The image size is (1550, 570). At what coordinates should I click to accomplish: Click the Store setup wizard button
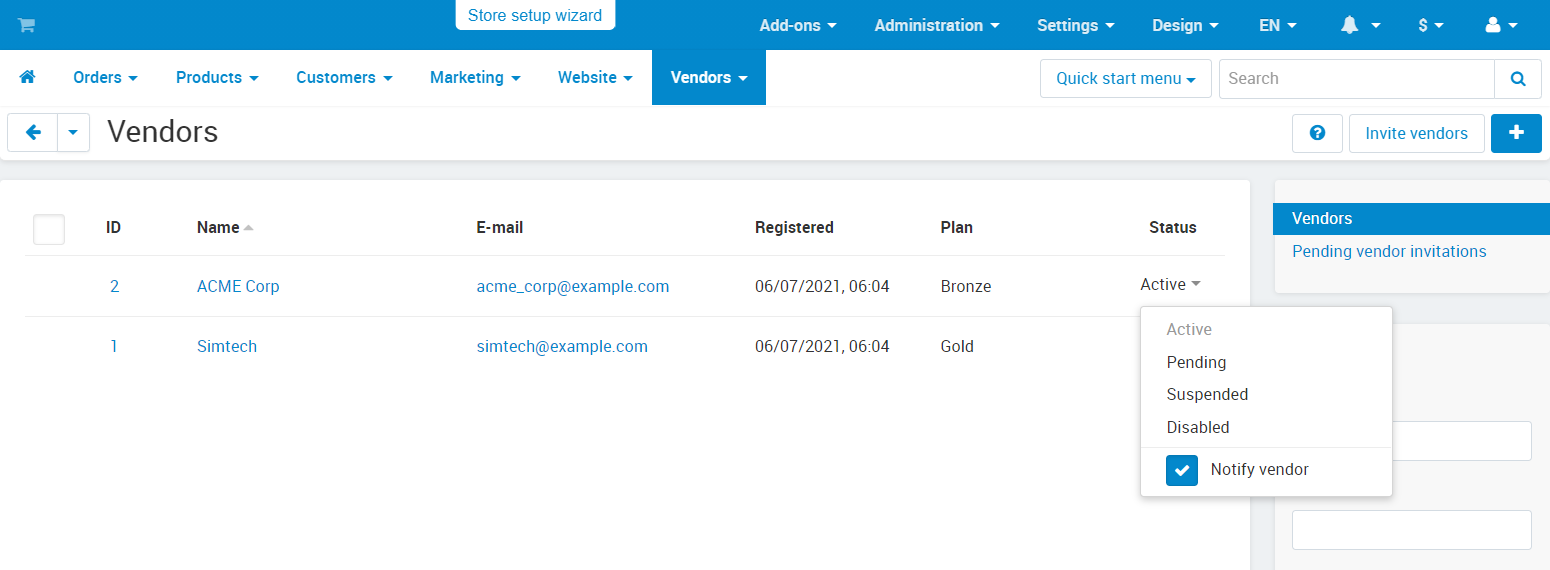(x=535, y=15)
